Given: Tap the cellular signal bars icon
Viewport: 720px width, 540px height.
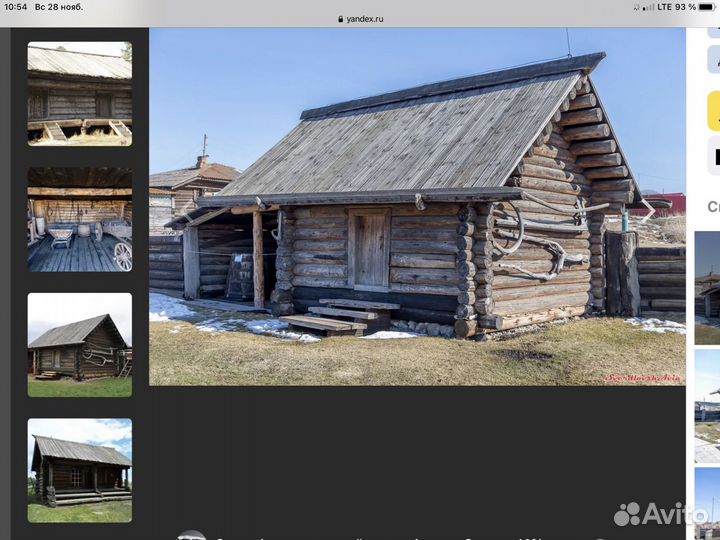Looking at the screenshot, I should pos(650,7).
